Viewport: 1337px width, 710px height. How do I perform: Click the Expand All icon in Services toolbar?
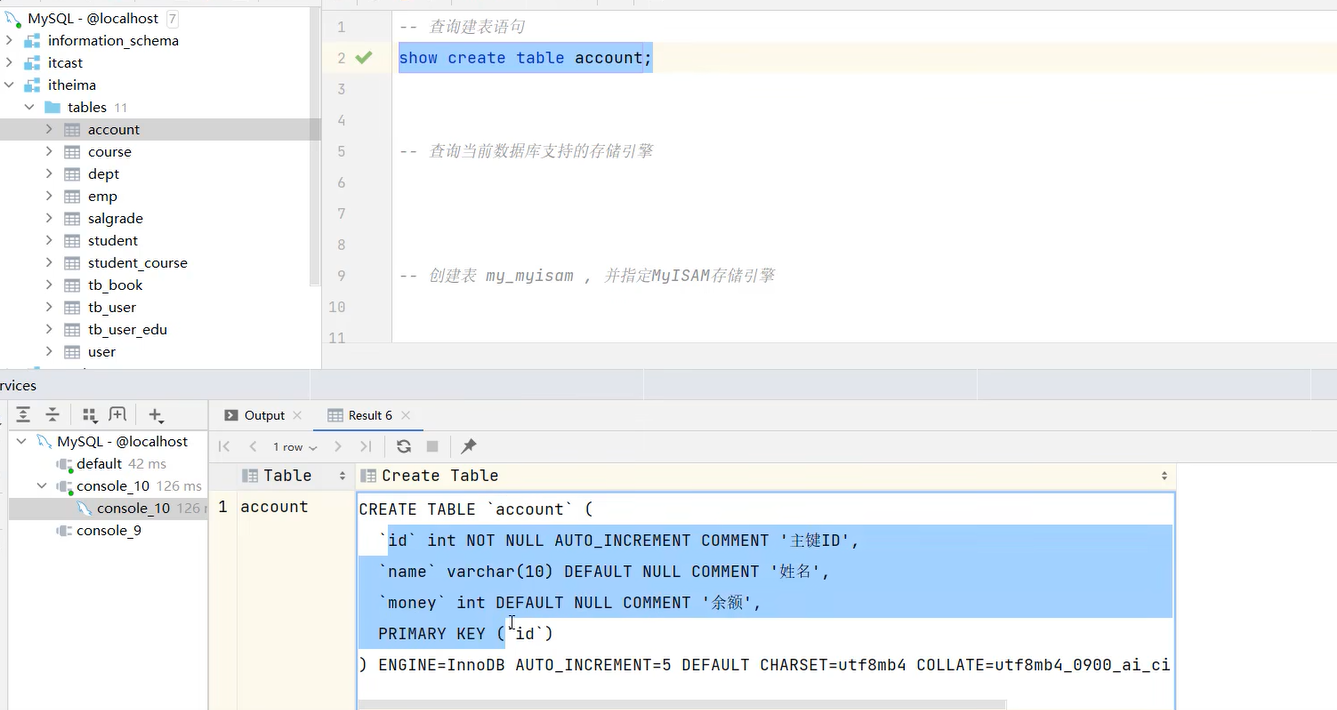(x=21, y=414)
